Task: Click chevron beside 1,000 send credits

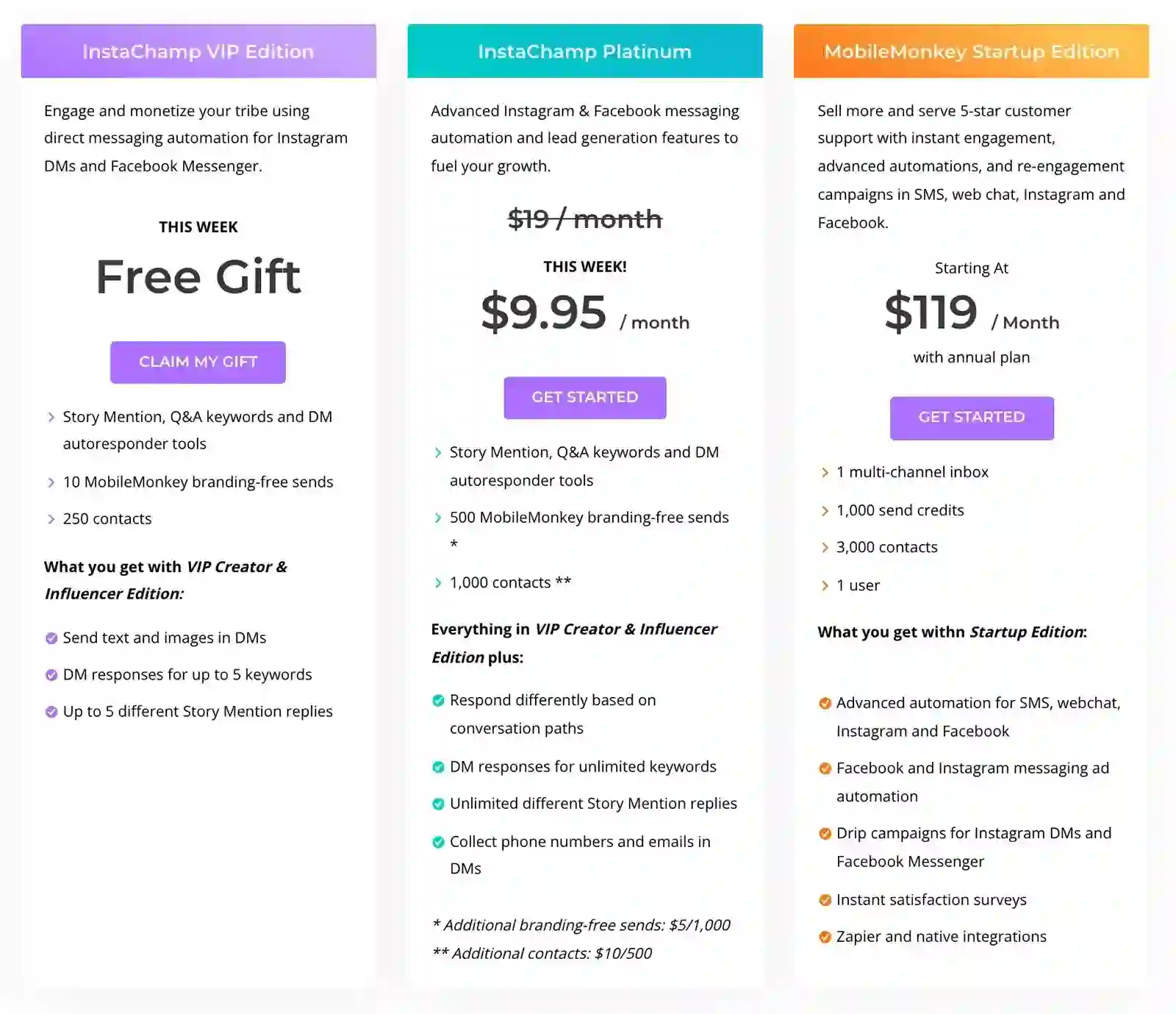Action: [825, 511]
